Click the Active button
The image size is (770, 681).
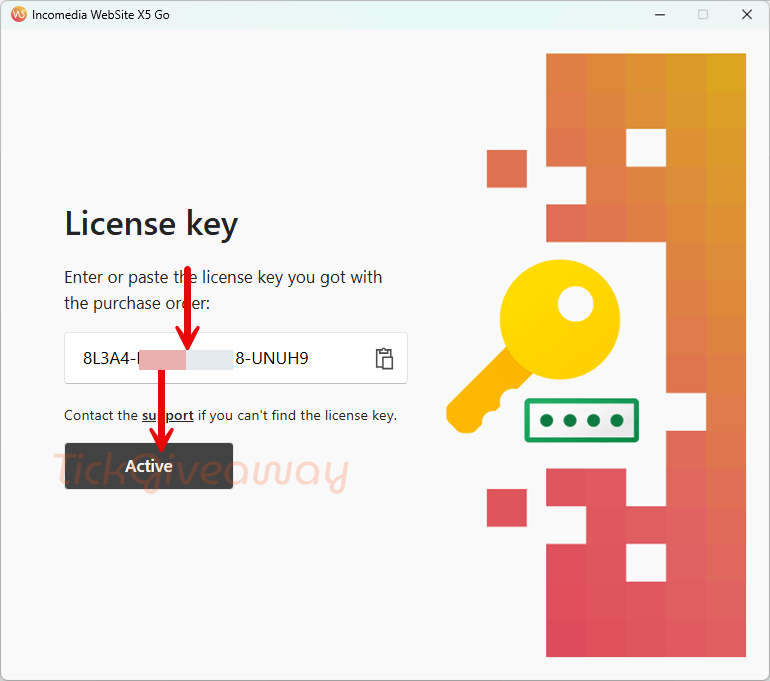tap(149, 466)
